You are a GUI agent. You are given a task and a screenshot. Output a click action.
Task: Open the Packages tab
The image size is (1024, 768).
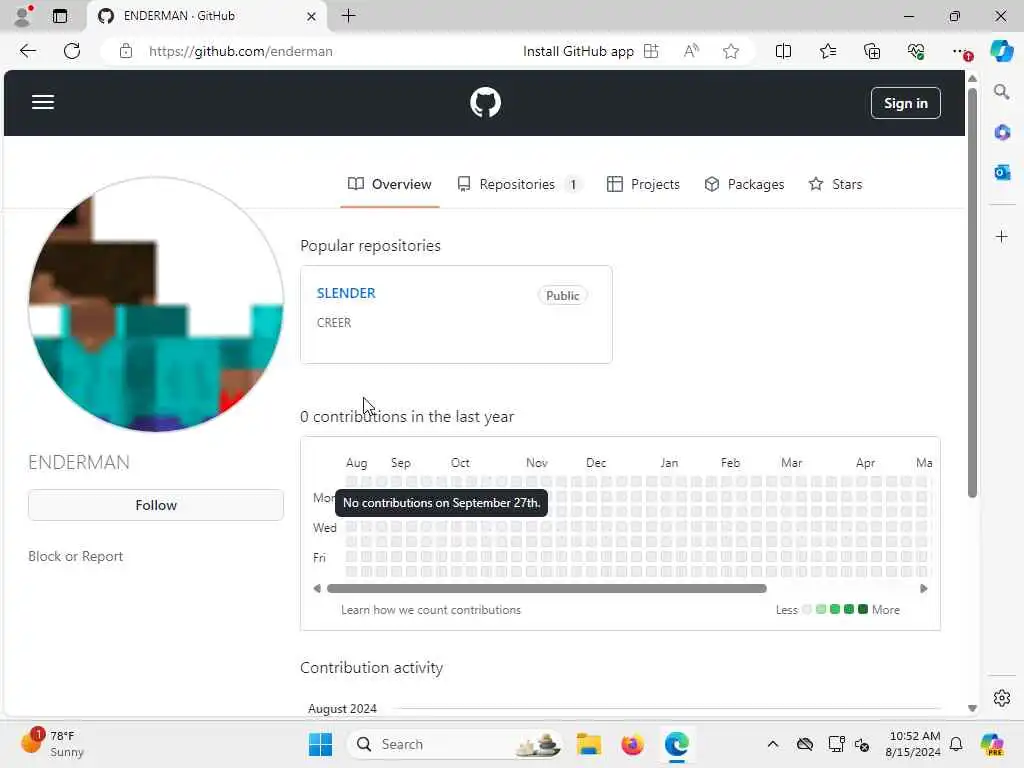[744, 184]
